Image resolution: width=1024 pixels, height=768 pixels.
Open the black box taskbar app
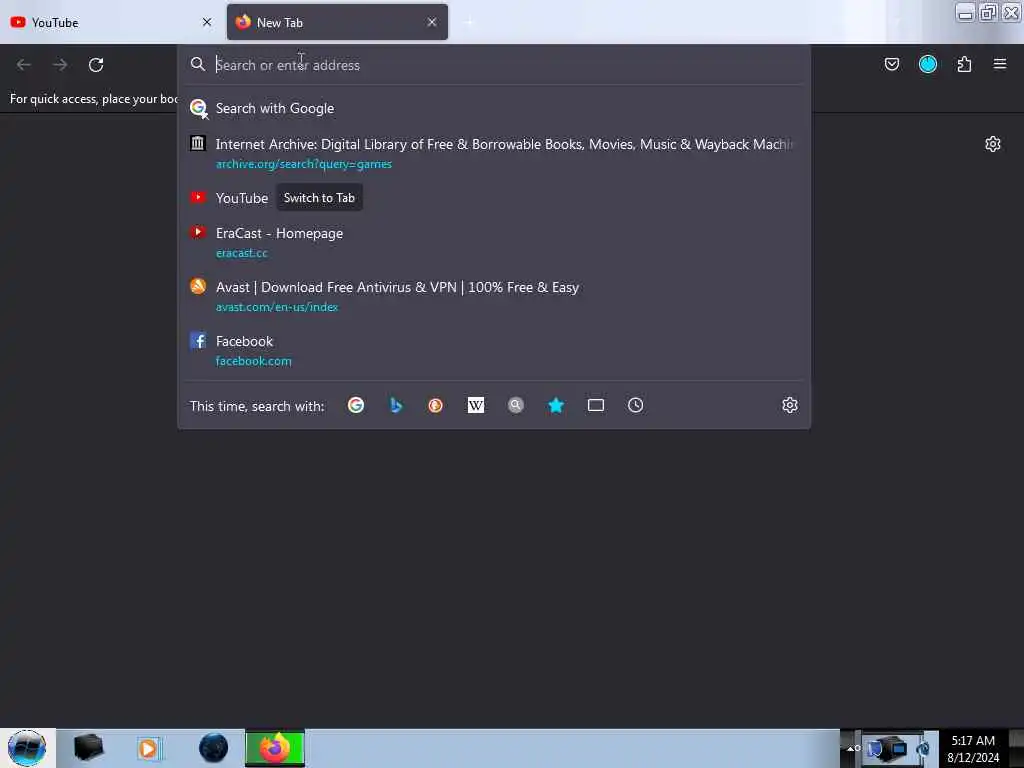click(x=88, y=748)
